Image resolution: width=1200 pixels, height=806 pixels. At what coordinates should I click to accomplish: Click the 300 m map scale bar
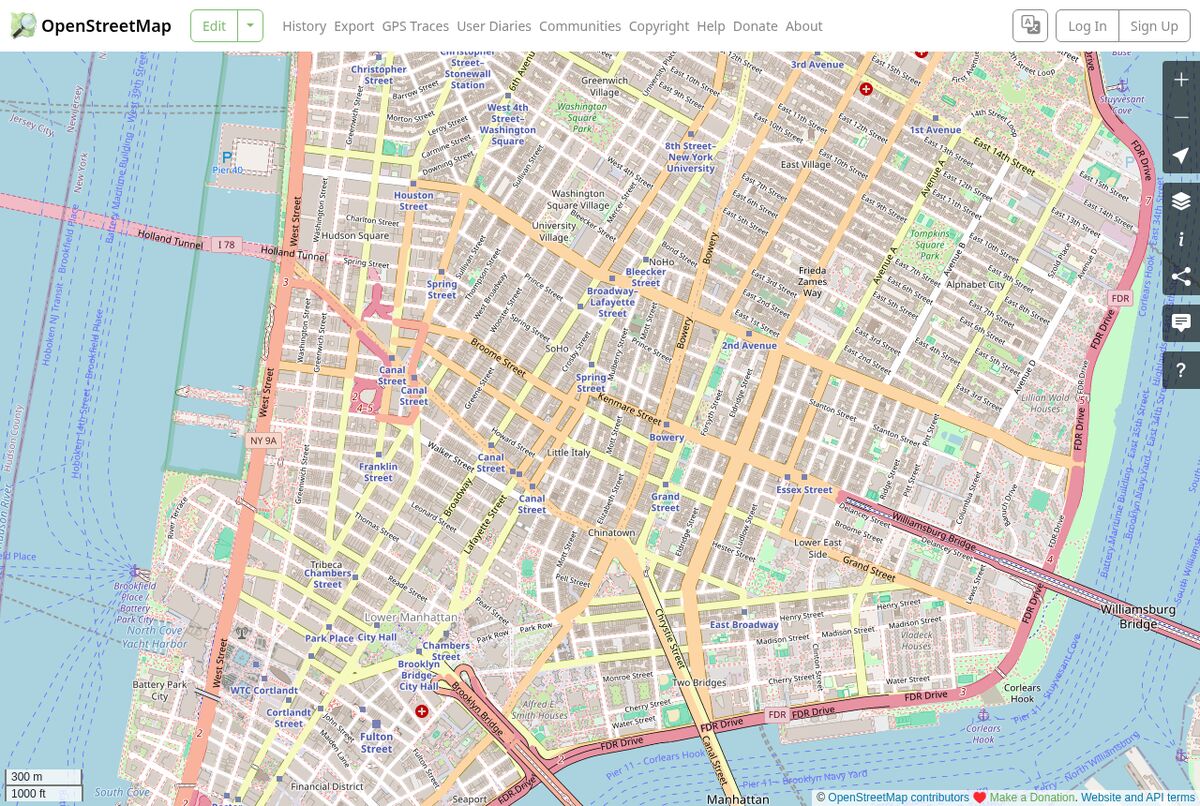[43, 777]
